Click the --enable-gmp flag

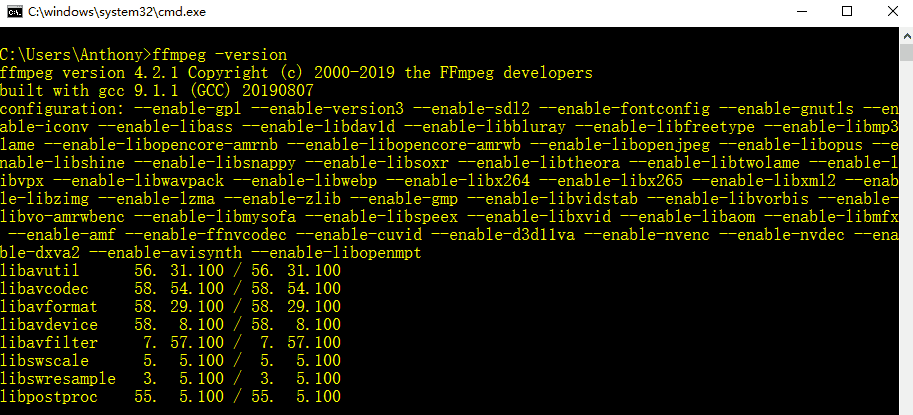(x=404, y=199)
